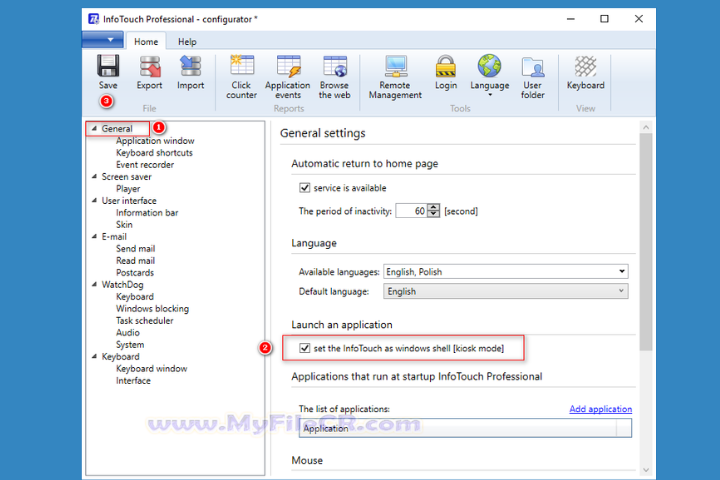The width and height of the screenshot is (720, 480).
Task: Toggle kiosk mode windows shell checkbox
Action: 304,348
